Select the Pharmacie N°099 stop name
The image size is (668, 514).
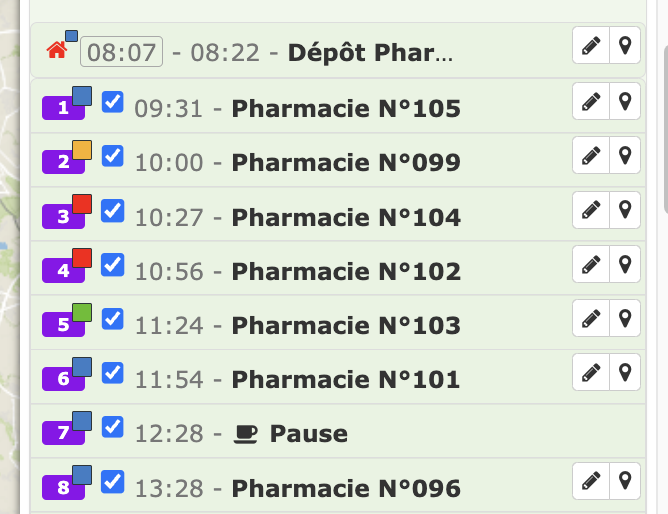[x=346, y=163]
